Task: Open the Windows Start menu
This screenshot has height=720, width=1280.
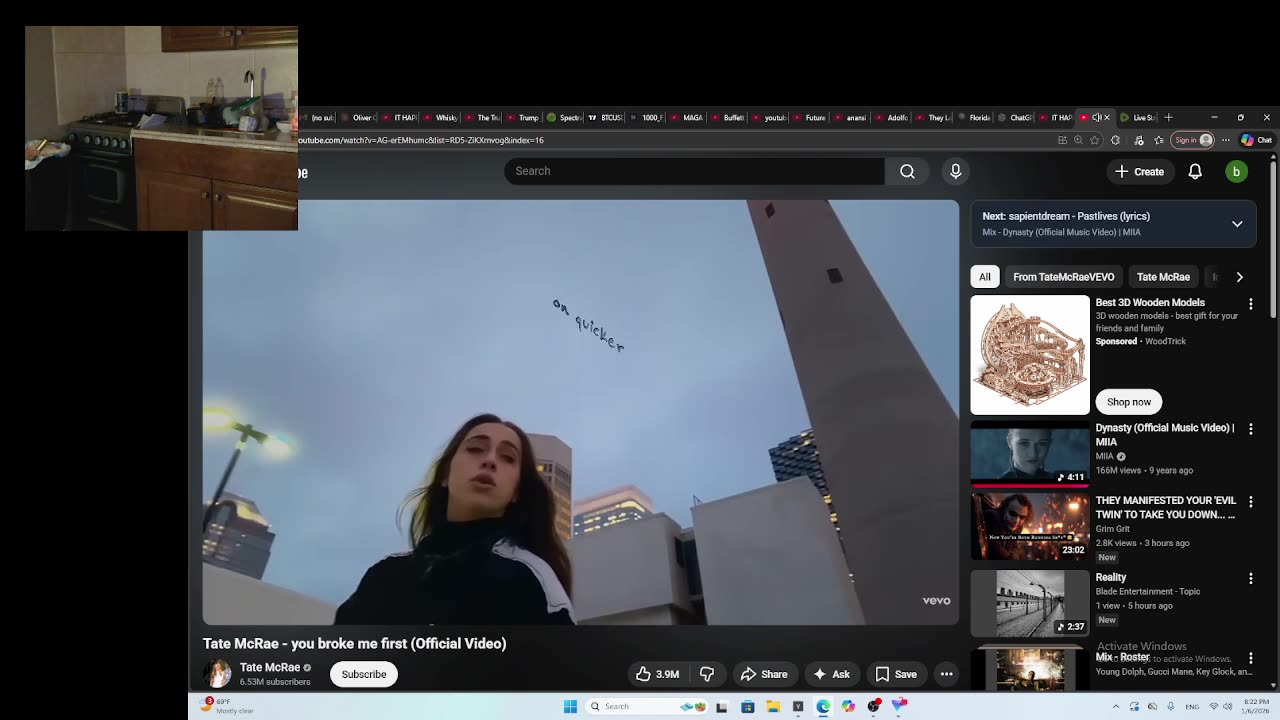Action: point(570,706)
